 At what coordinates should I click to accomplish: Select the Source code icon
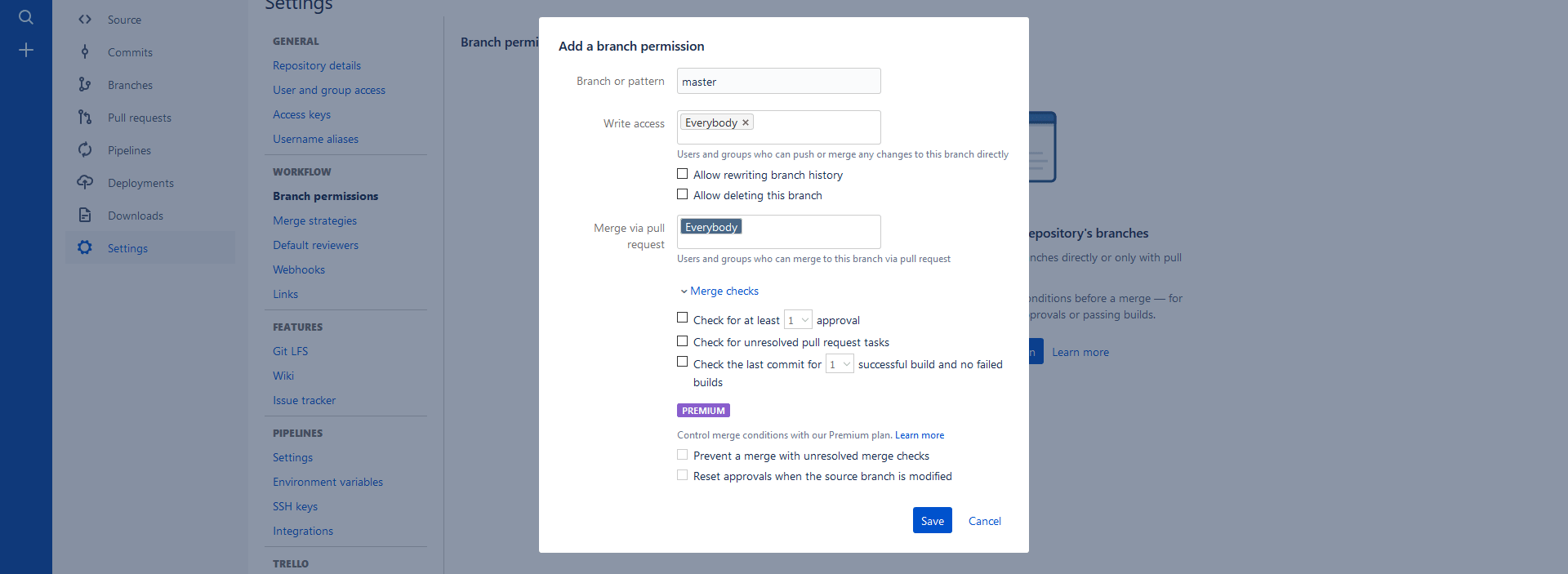84,19
